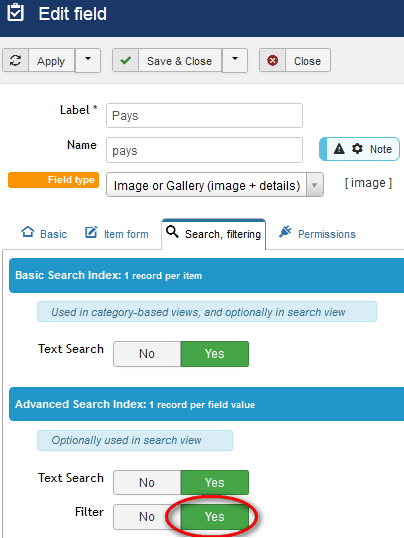The image size is (404, 538).
Task: Enable Filter by selecting Yes
Action: click(x=215, y=516)
